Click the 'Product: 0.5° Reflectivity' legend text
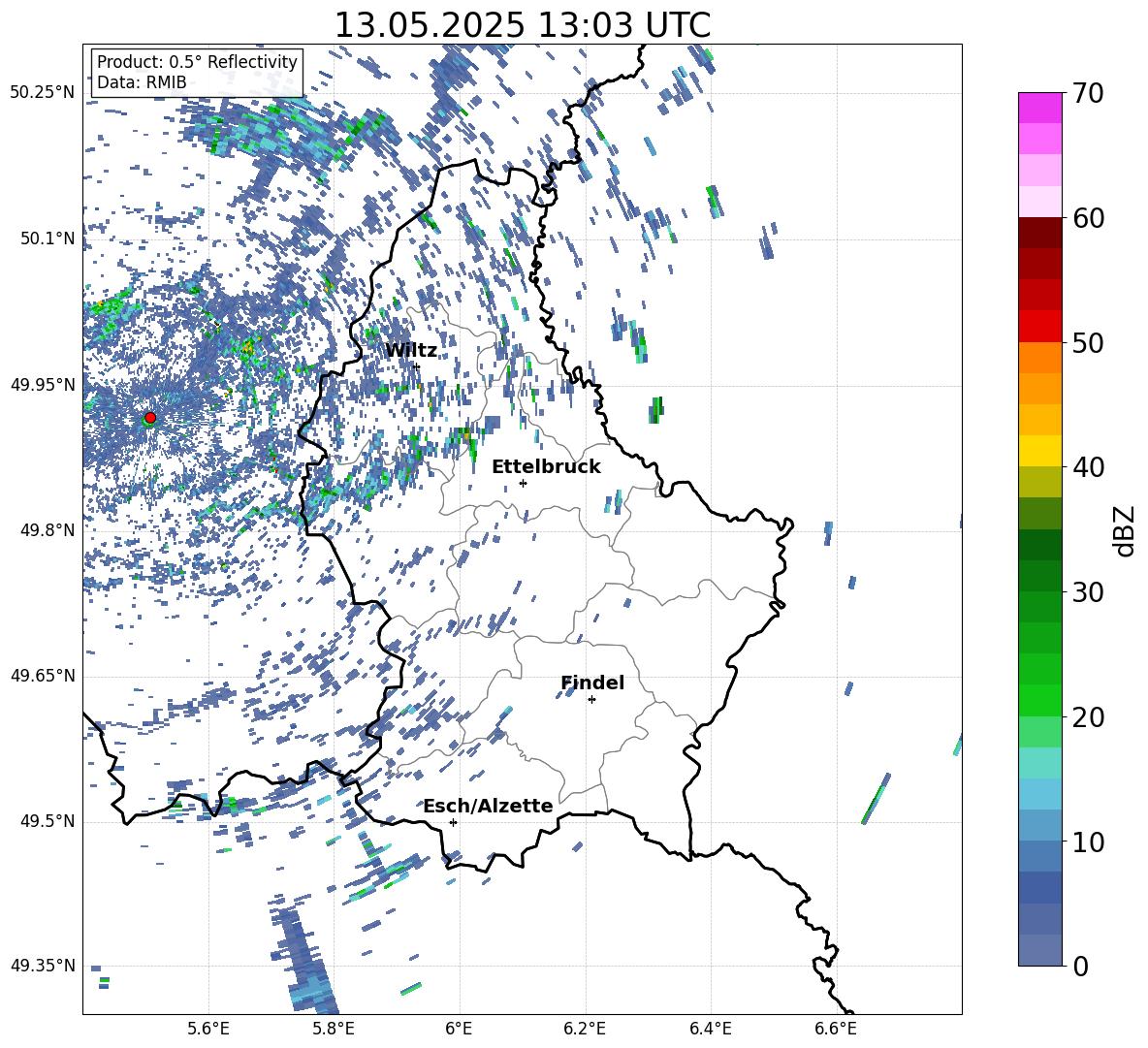1148x1048 pixels. click(197, 62)
